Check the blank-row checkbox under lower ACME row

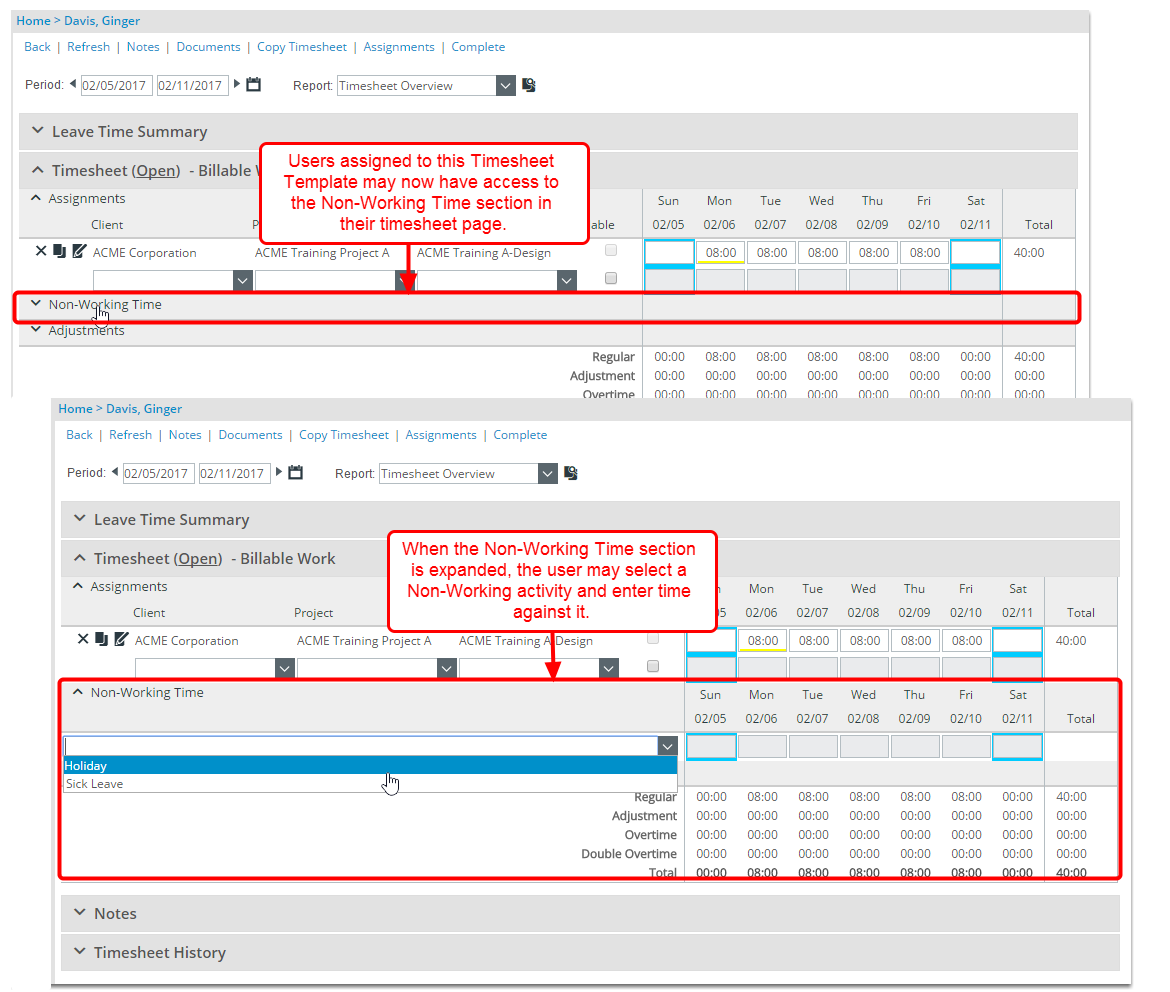pos(653,666)
